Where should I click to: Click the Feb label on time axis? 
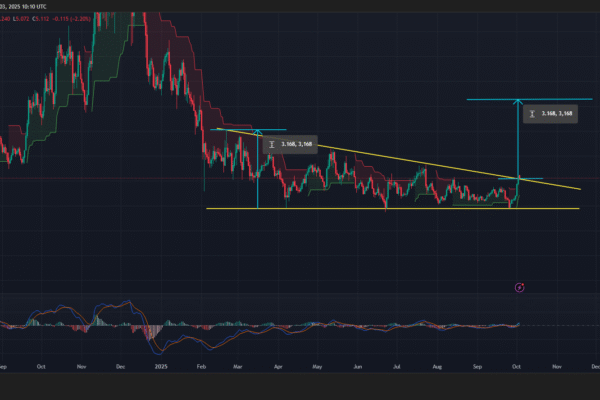click(x=199, y=367)
